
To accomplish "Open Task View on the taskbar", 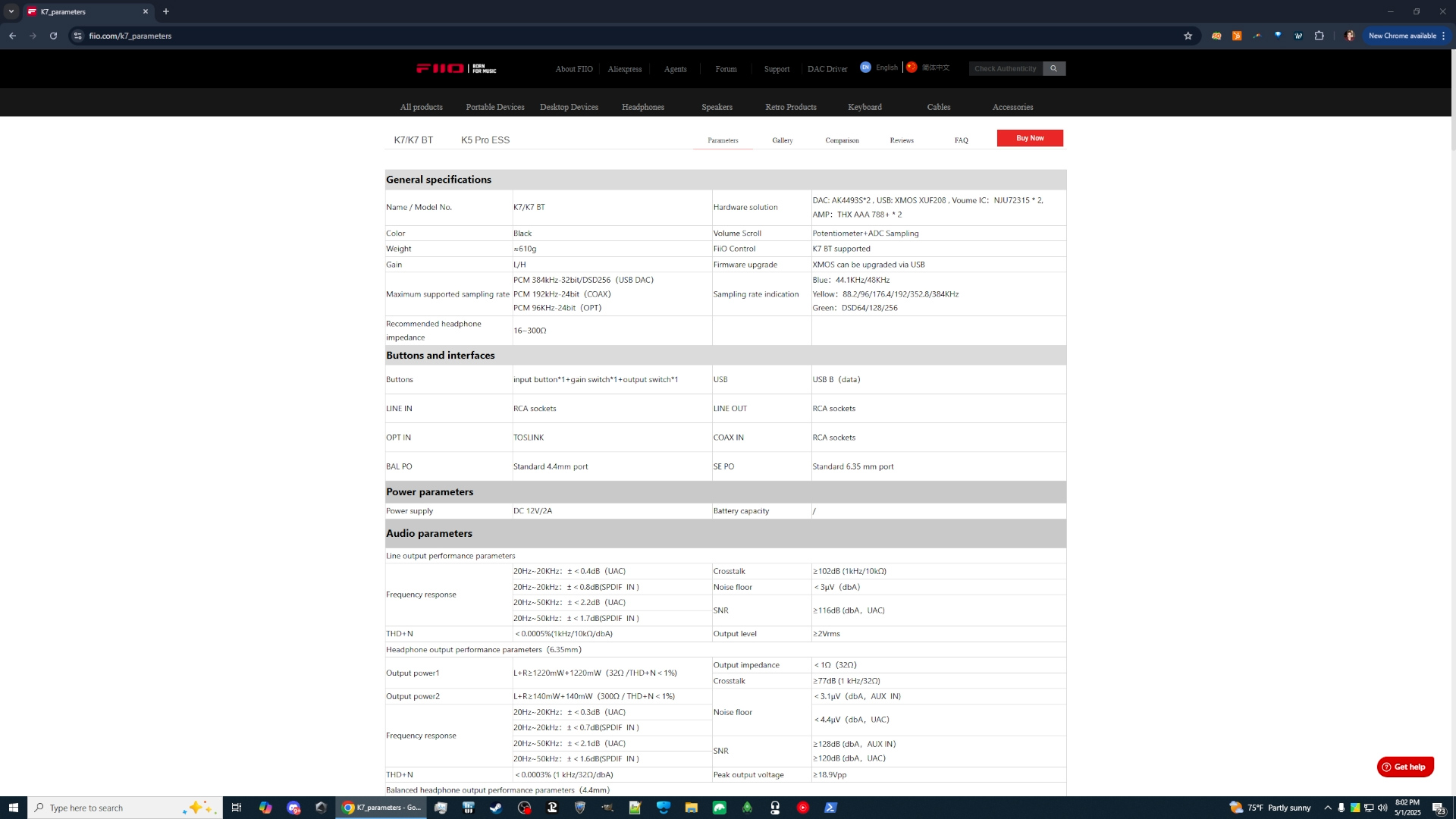I will click(x=237, y=808).
